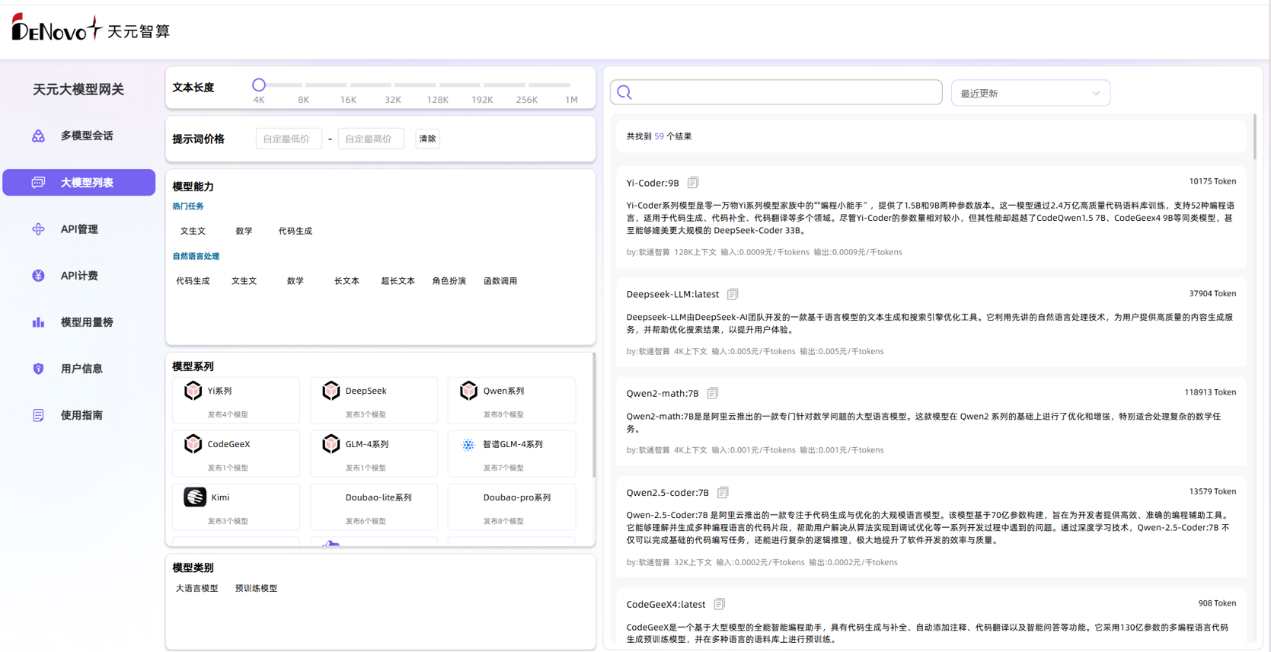Image resolution: width=1271 pixels, height=652 pixels.
Task: Switch to the 大模型列表 section
Action: pyautogui.click(x=79, y=182)
